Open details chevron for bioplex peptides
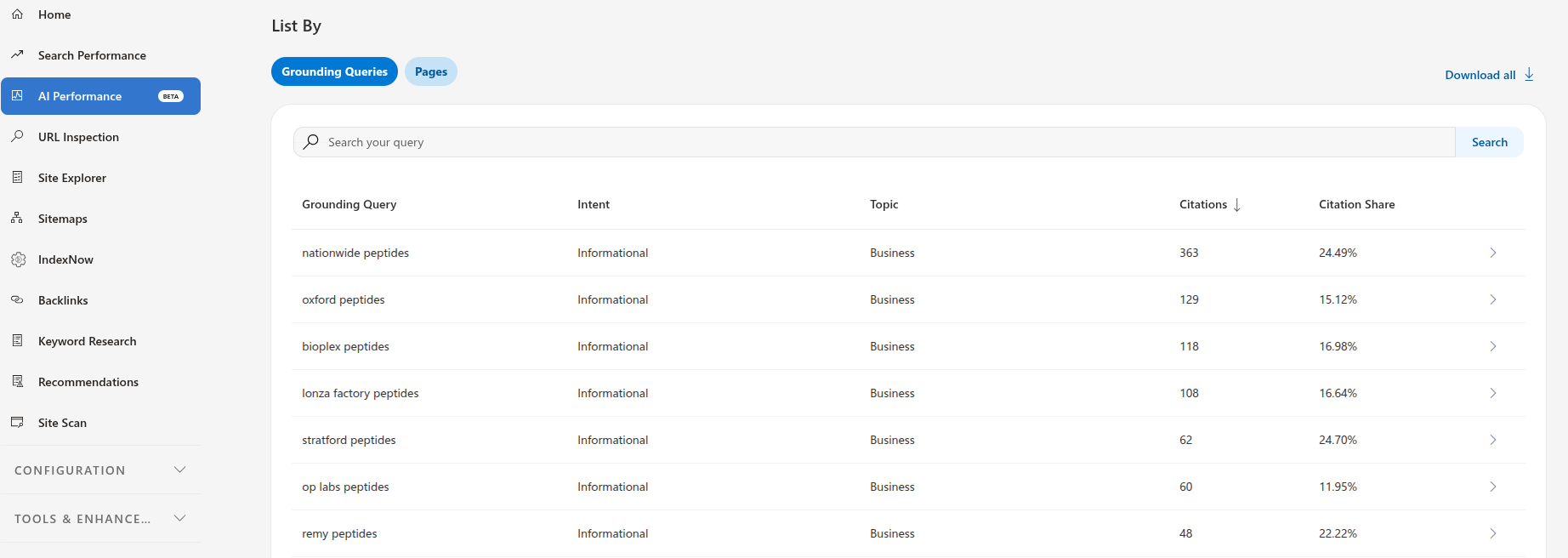 (1493, 346)
